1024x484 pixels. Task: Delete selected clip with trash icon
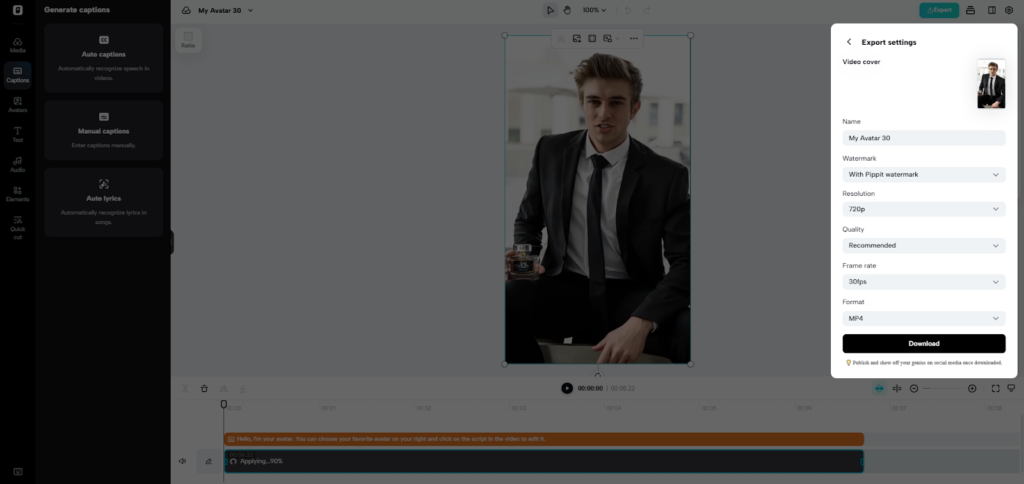[204, 388]
